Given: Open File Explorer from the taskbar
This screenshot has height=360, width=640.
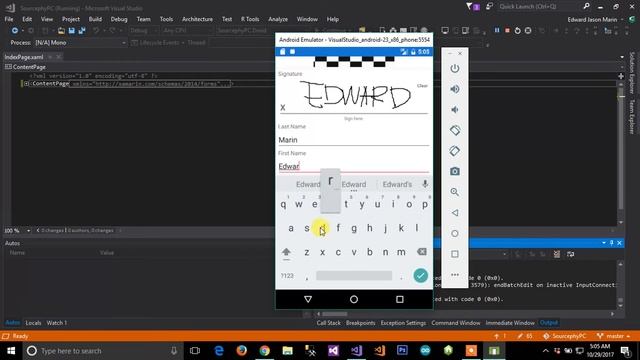Looking at the screenshot, I should 287,351.
